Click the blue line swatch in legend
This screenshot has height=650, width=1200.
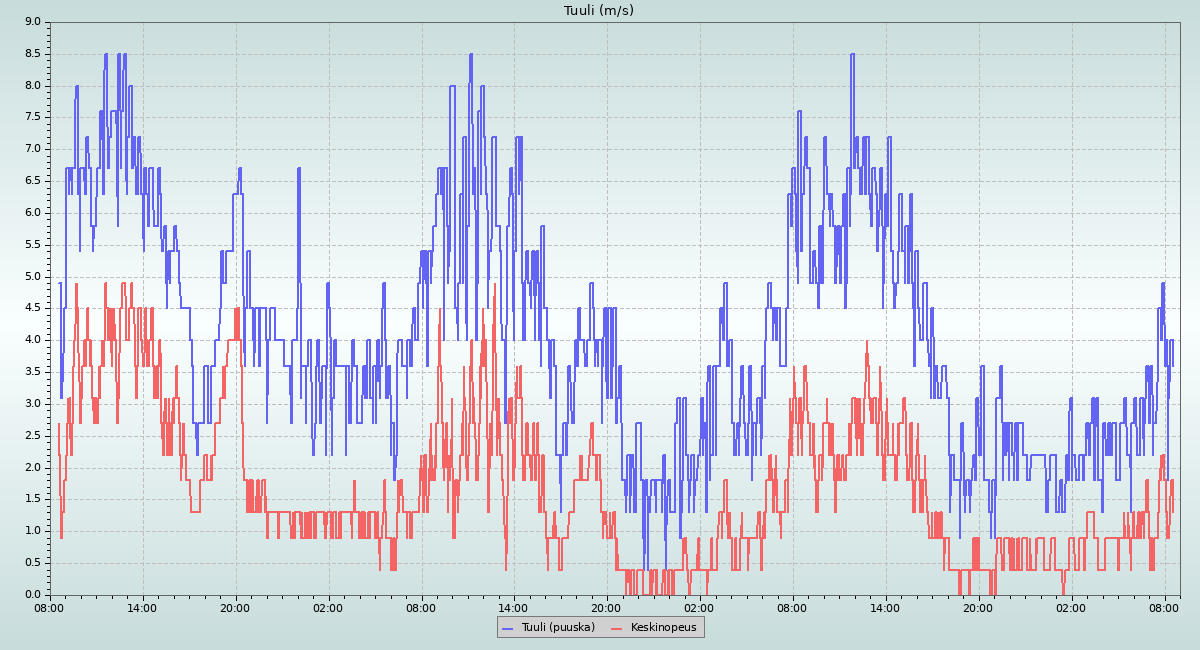pyautogui.click(x=507, y=627)
